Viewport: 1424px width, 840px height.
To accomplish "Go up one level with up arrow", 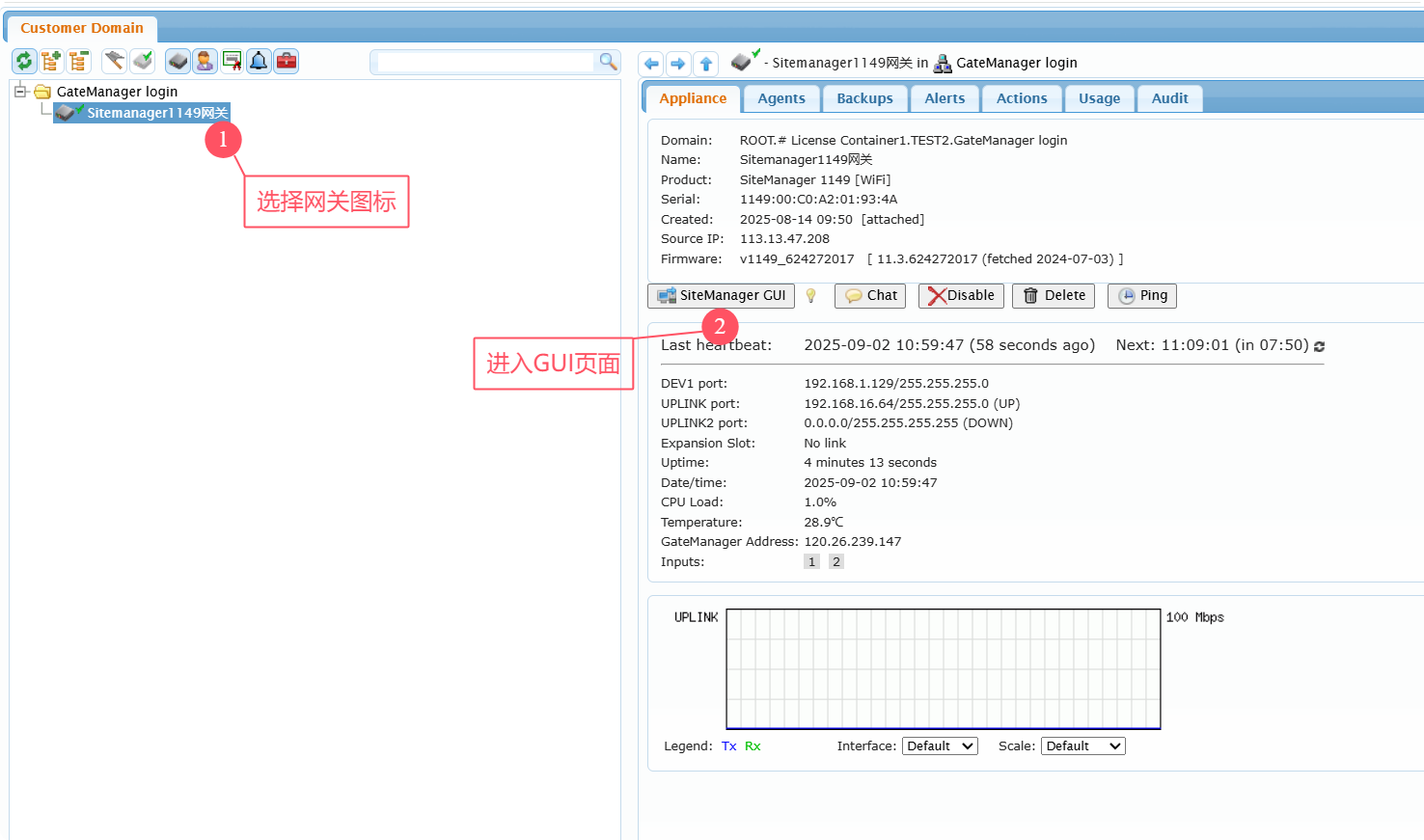I will click(706, 64).
